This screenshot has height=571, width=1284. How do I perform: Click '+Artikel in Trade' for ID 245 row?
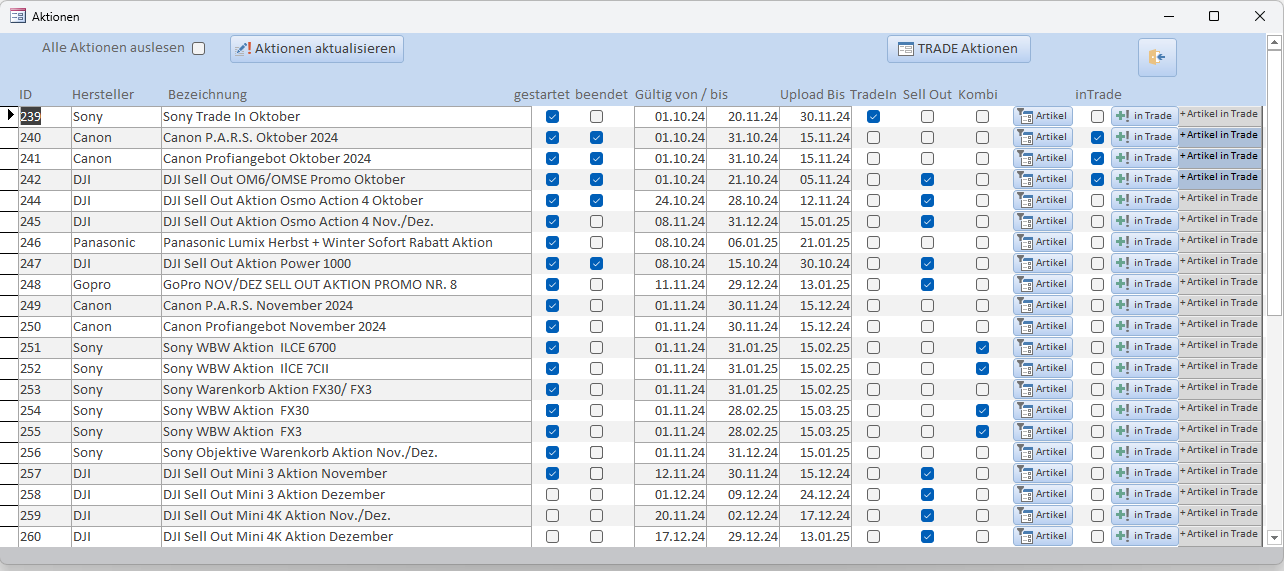[1220, 219]
